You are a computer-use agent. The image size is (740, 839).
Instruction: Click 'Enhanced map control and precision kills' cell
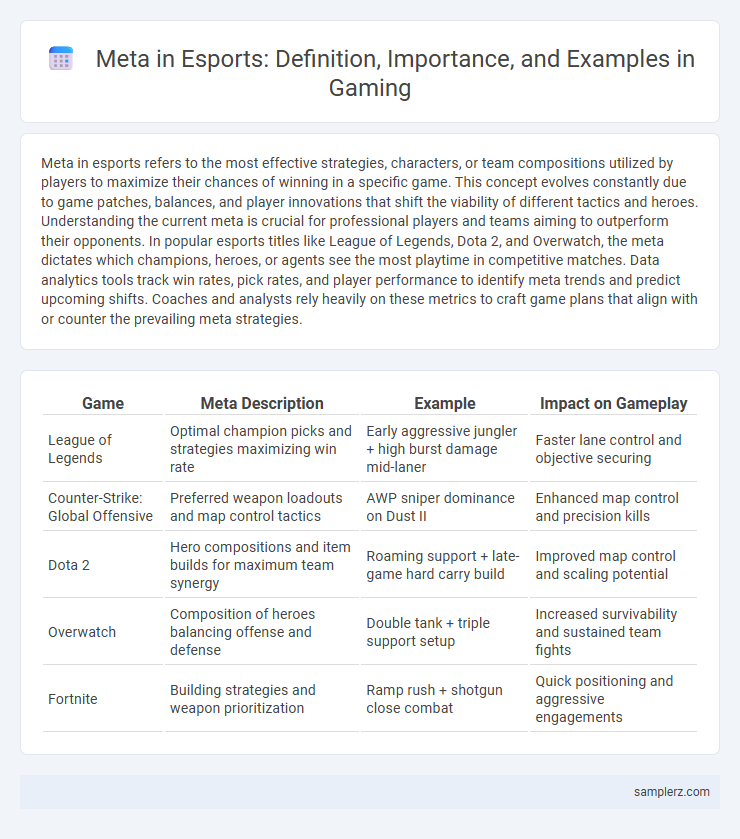(x=613, y=507)
